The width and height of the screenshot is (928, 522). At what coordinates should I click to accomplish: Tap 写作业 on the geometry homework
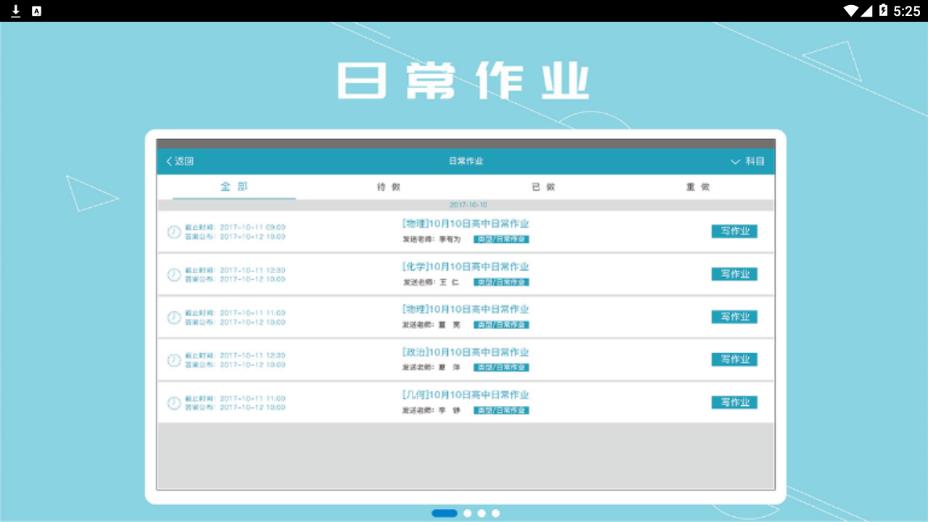pyautogui.click(x=734, y=403)
